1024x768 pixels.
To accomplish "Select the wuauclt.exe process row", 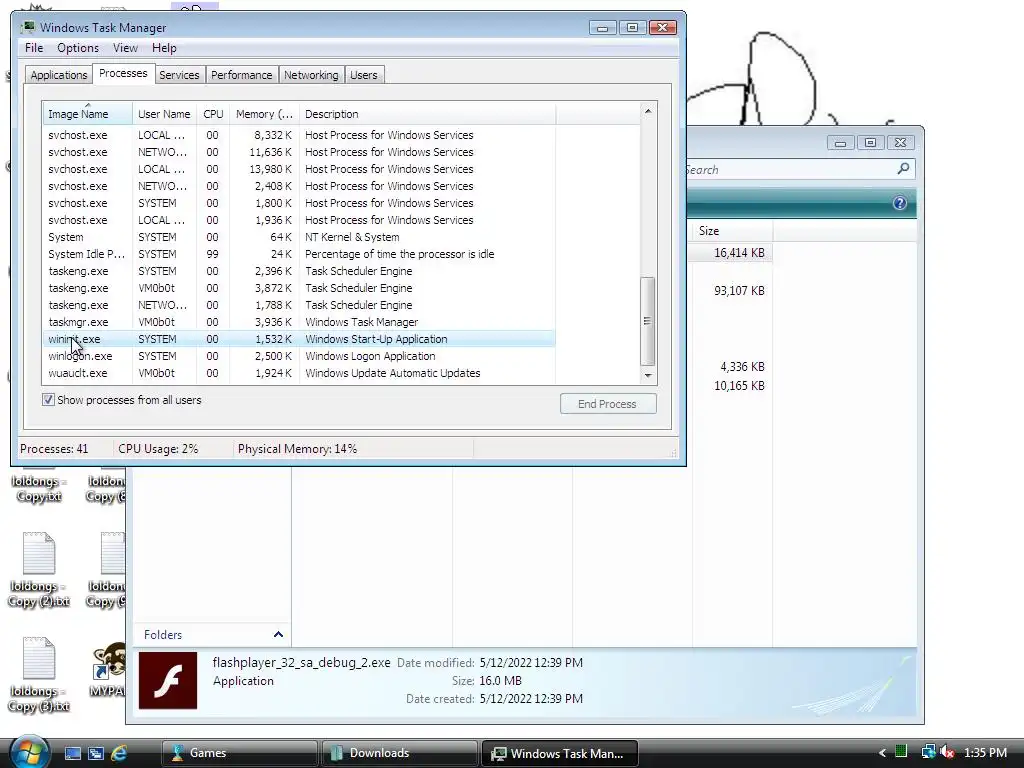I will click(x=299, y=373).
